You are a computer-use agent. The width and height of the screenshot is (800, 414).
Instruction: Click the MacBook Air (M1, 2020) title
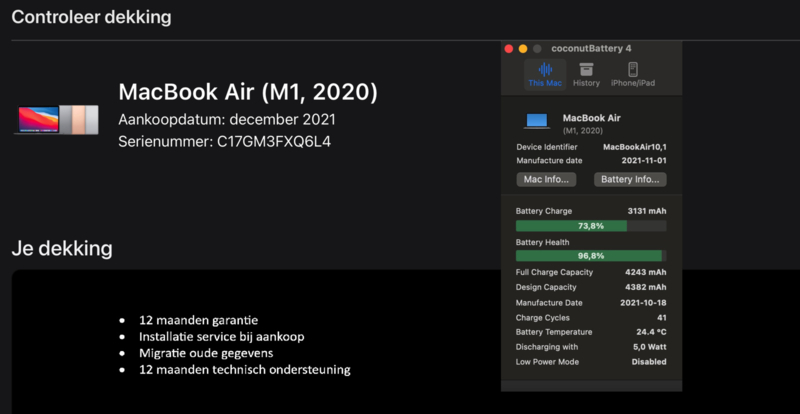248,92
